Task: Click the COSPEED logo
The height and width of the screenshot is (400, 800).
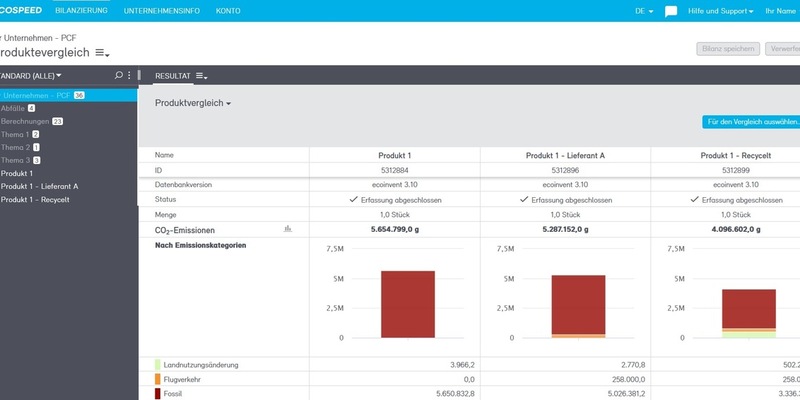Action: 20,10
